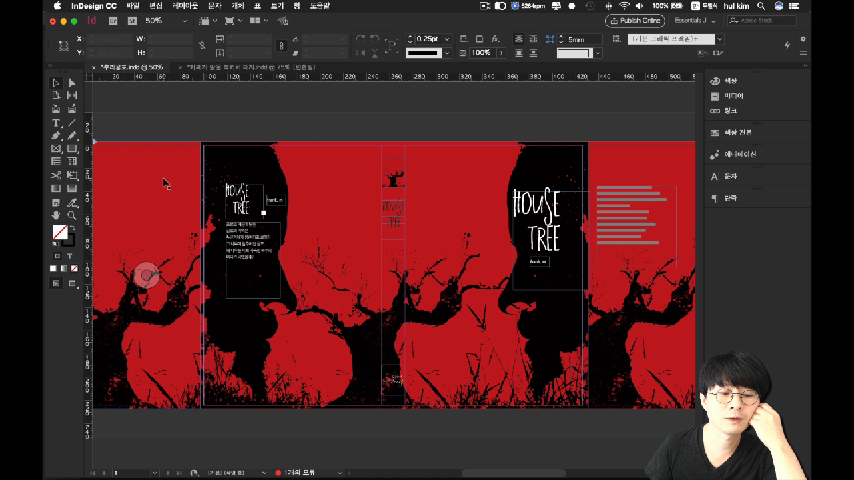Open the stroke style dropdown
This screenshot has height=480, width=854.
pyautogui.click(x=447, y=53)
